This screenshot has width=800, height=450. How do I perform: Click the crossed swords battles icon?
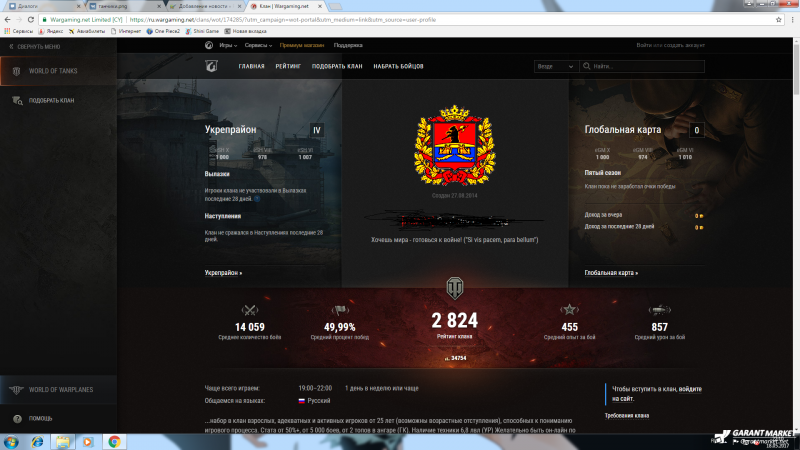coord(249,310)
